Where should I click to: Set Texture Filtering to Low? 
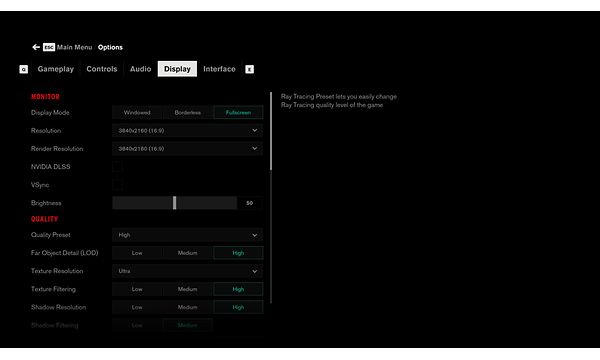(137, 289)
